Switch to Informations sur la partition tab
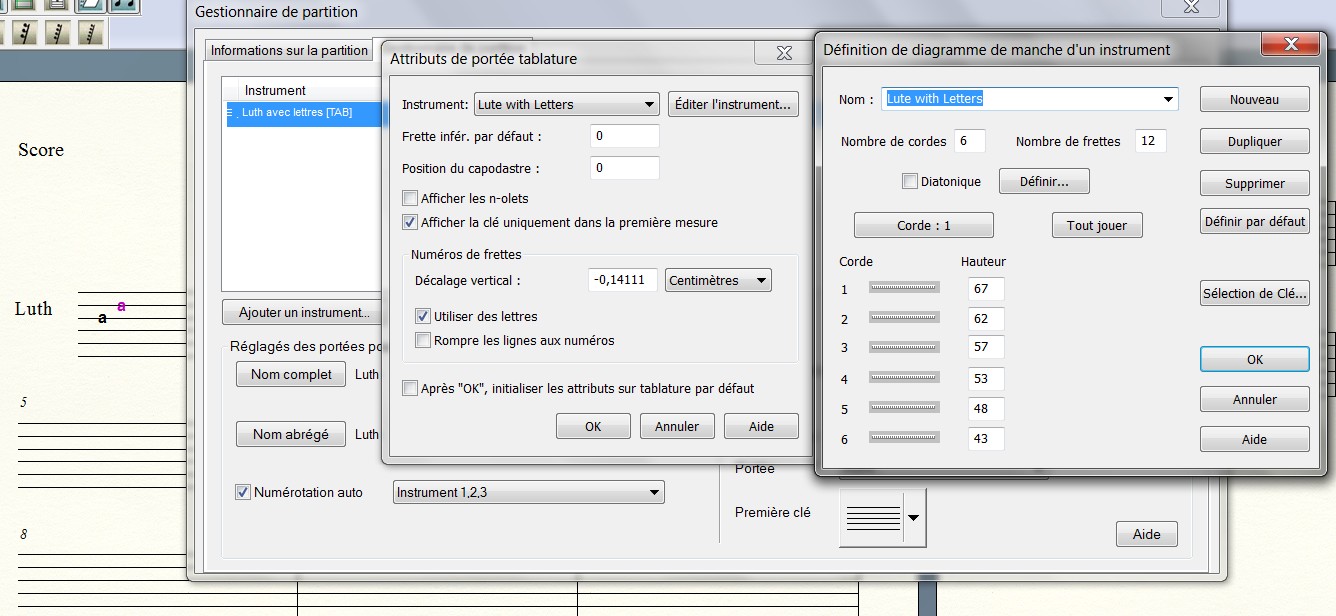 pos(289,51)
